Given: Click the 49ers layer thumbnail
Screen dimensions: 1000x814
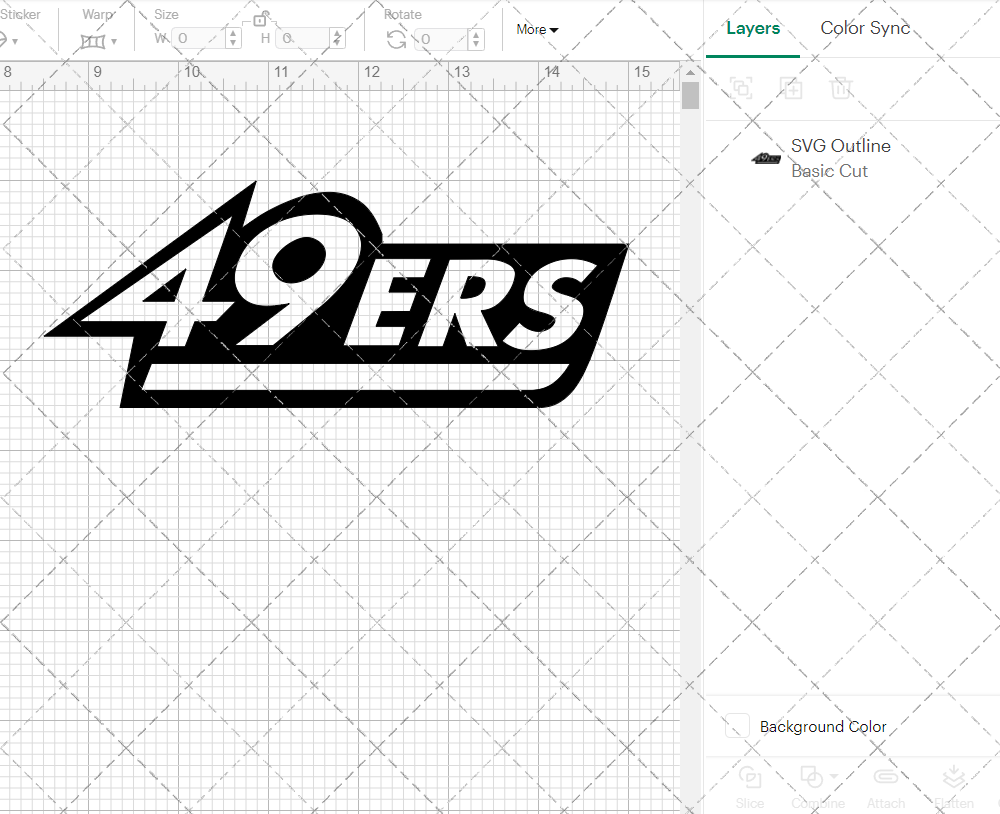Looking at the screenshot, I should pos(764,158).
